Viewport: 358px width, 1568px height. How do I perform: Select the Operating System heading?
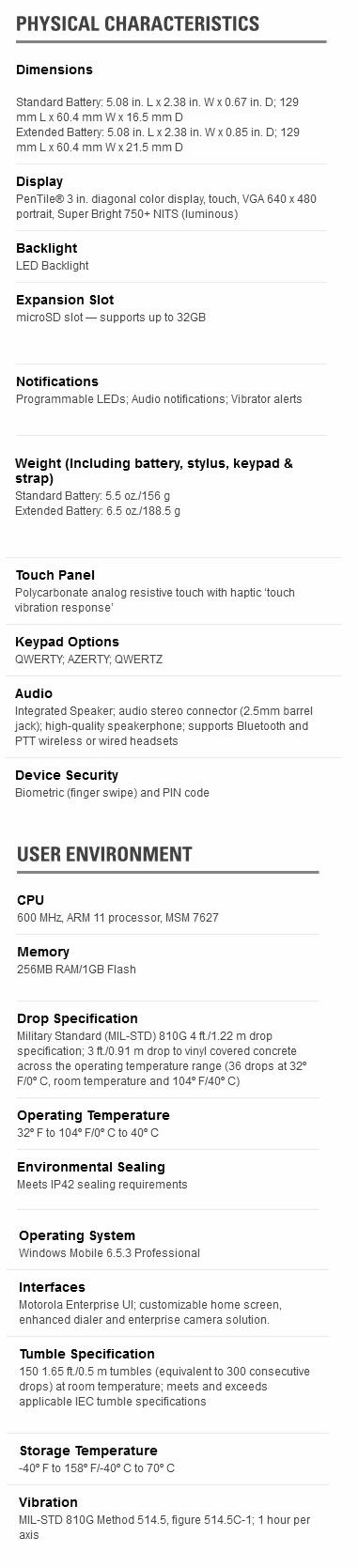pos(77,1235)
